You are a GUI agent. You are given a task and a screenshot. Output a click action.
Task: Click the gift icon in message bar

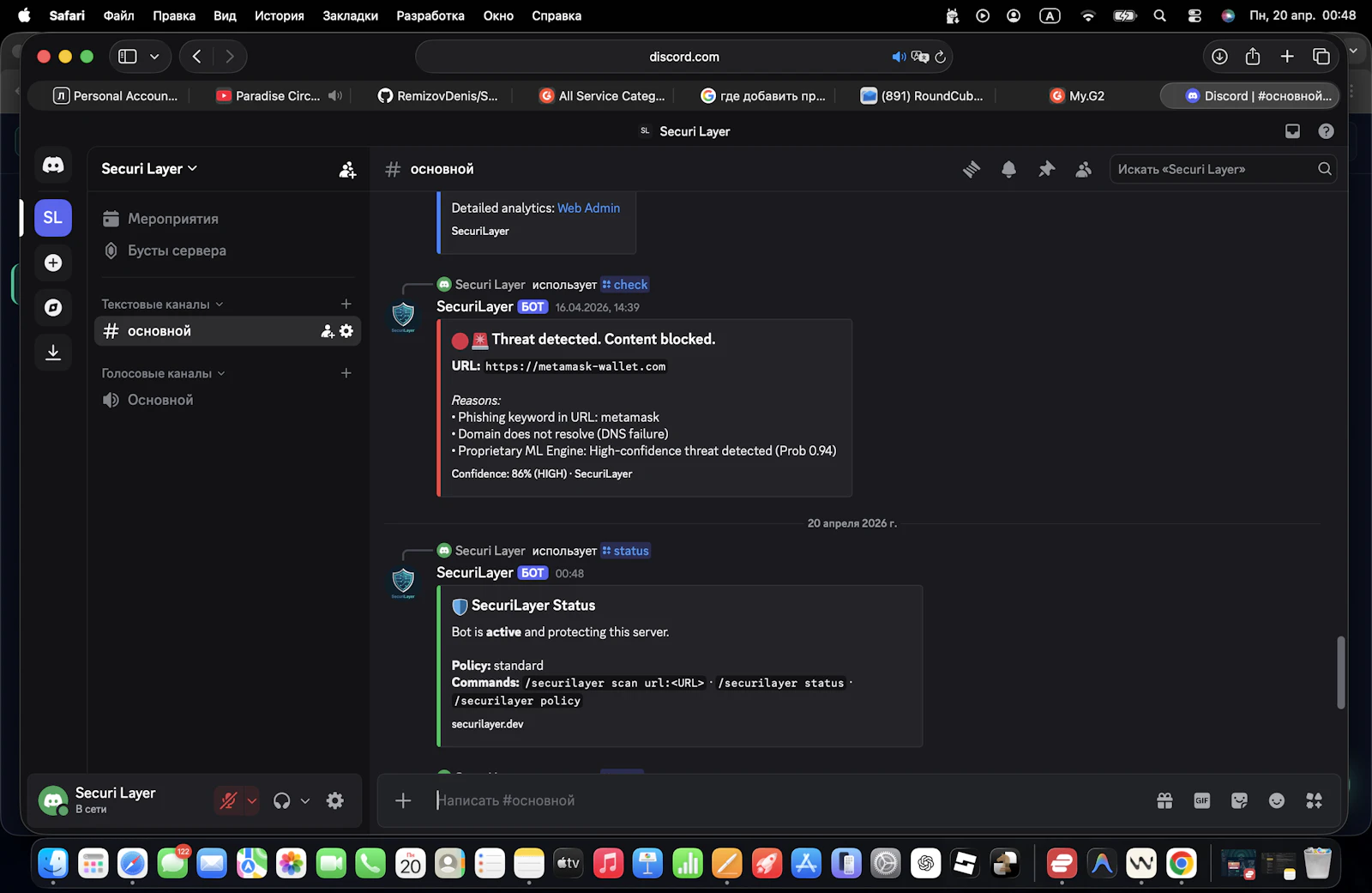click(x=1164, y=800)
